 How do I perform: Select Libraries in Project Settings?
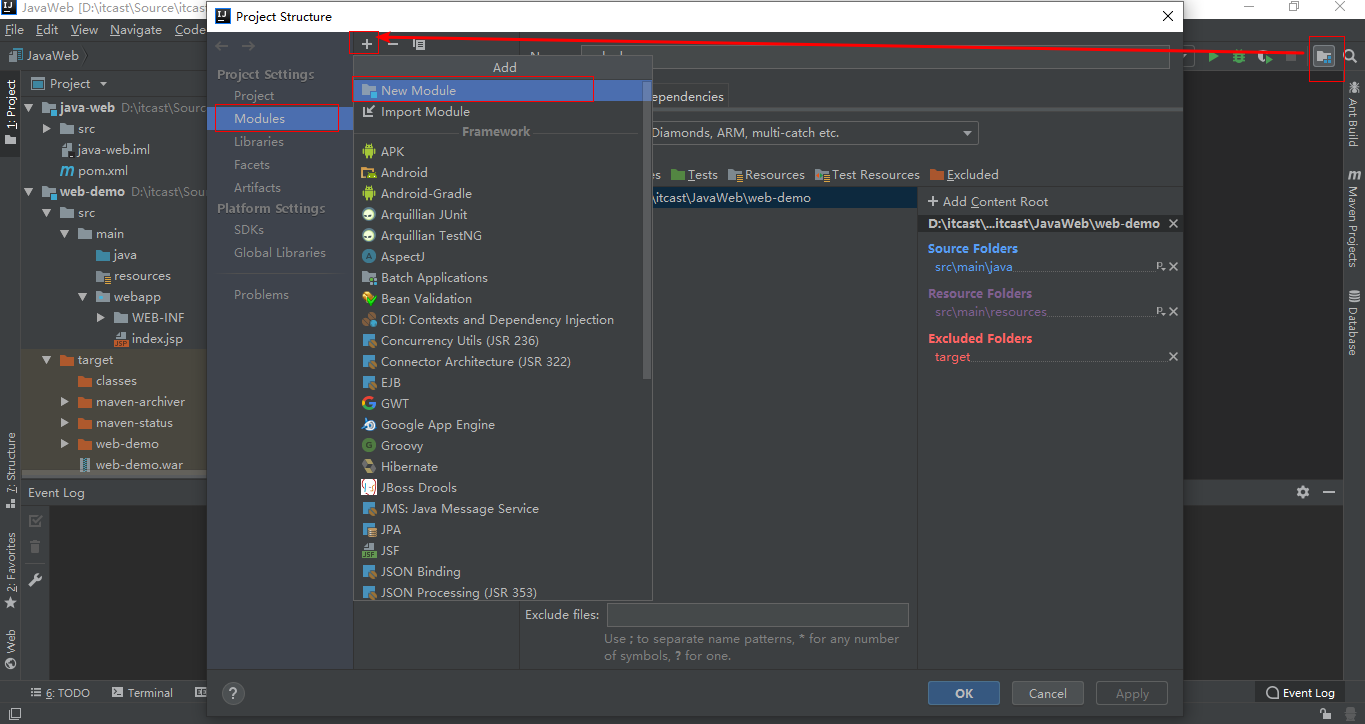pyautogui.click(x=259, y=142)
